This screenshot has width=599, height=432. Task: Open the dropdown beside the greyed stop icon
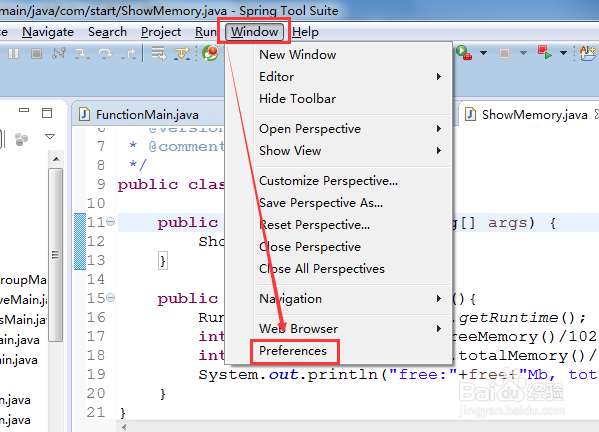(x=523, y=53)
